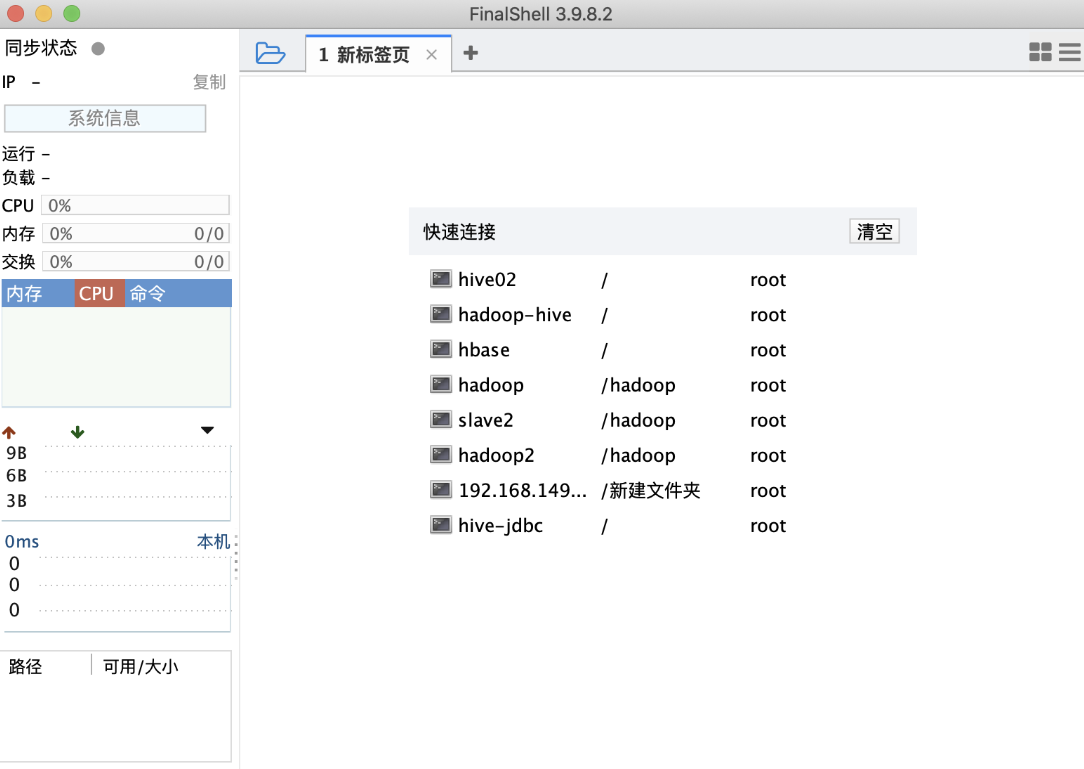1084x769 pixels.
Task: Click the green macOS zoom button
Action: 71,14
